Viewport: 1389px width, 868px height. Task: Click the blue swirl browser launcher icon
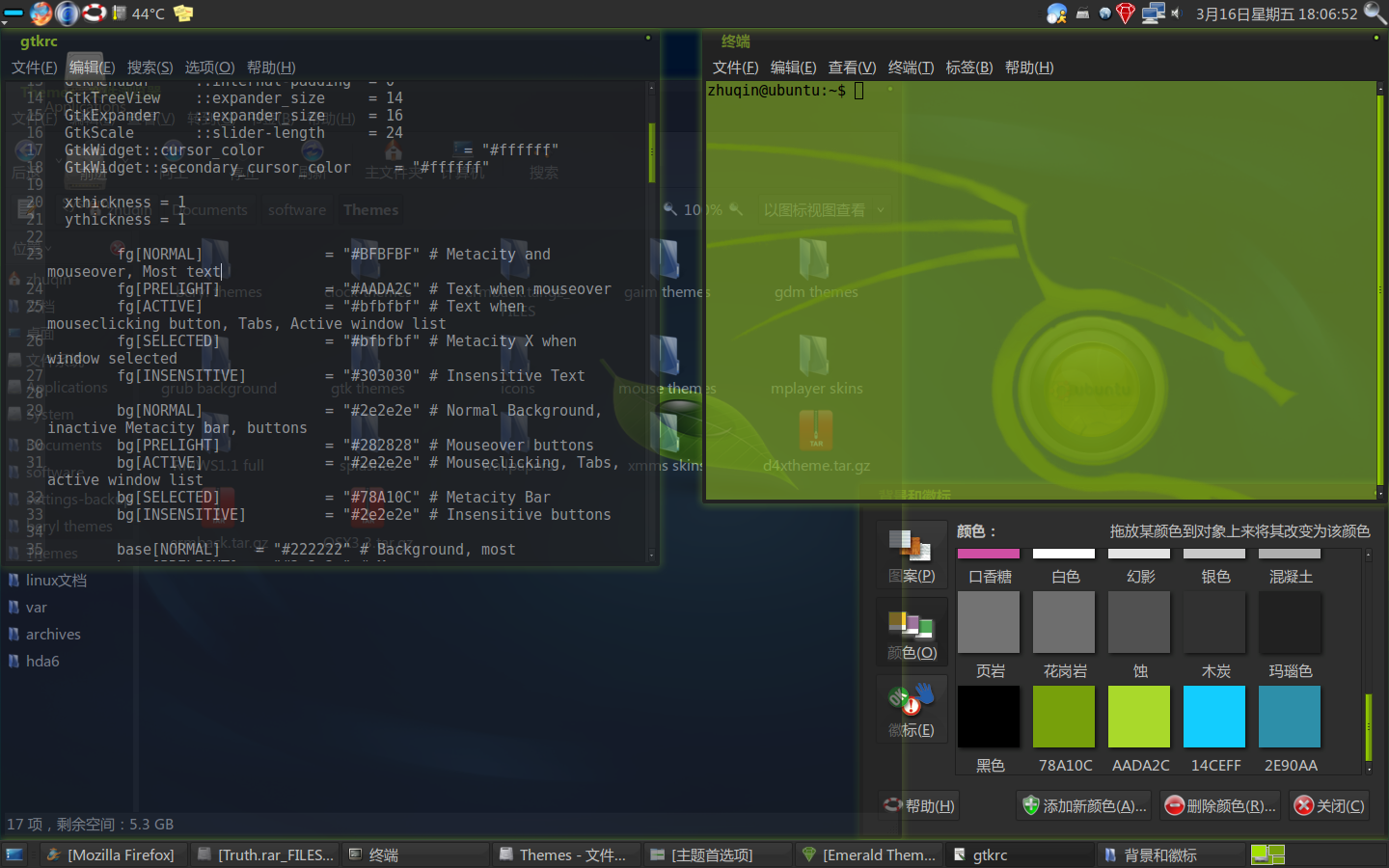tap(67, 14)
